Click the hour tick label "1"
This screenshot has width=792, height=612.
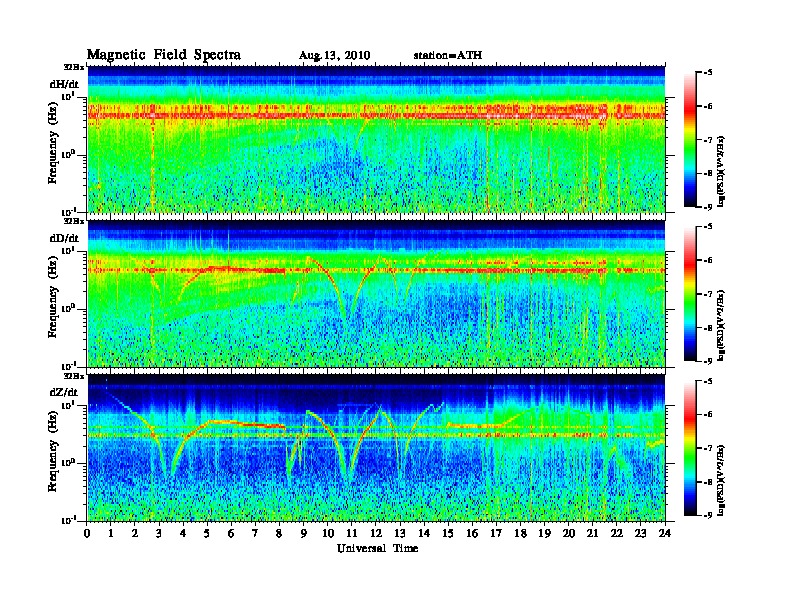click(112, 533)
